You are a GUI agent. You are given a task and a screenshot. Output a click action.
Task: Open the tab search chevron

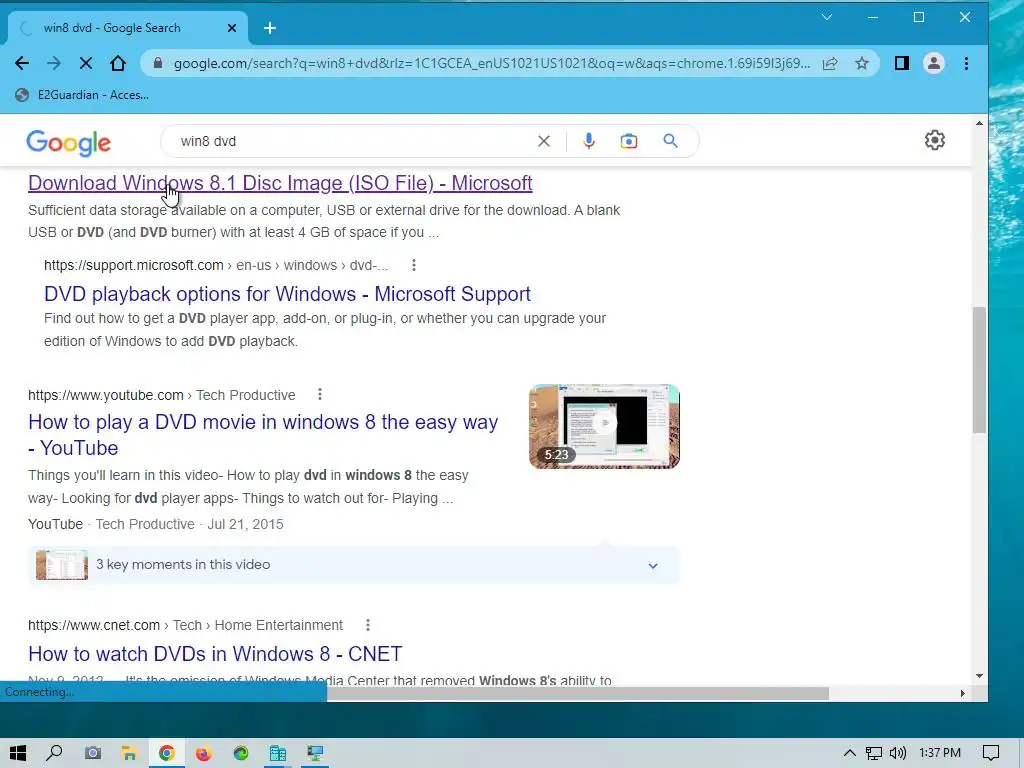tap(827, 17)
